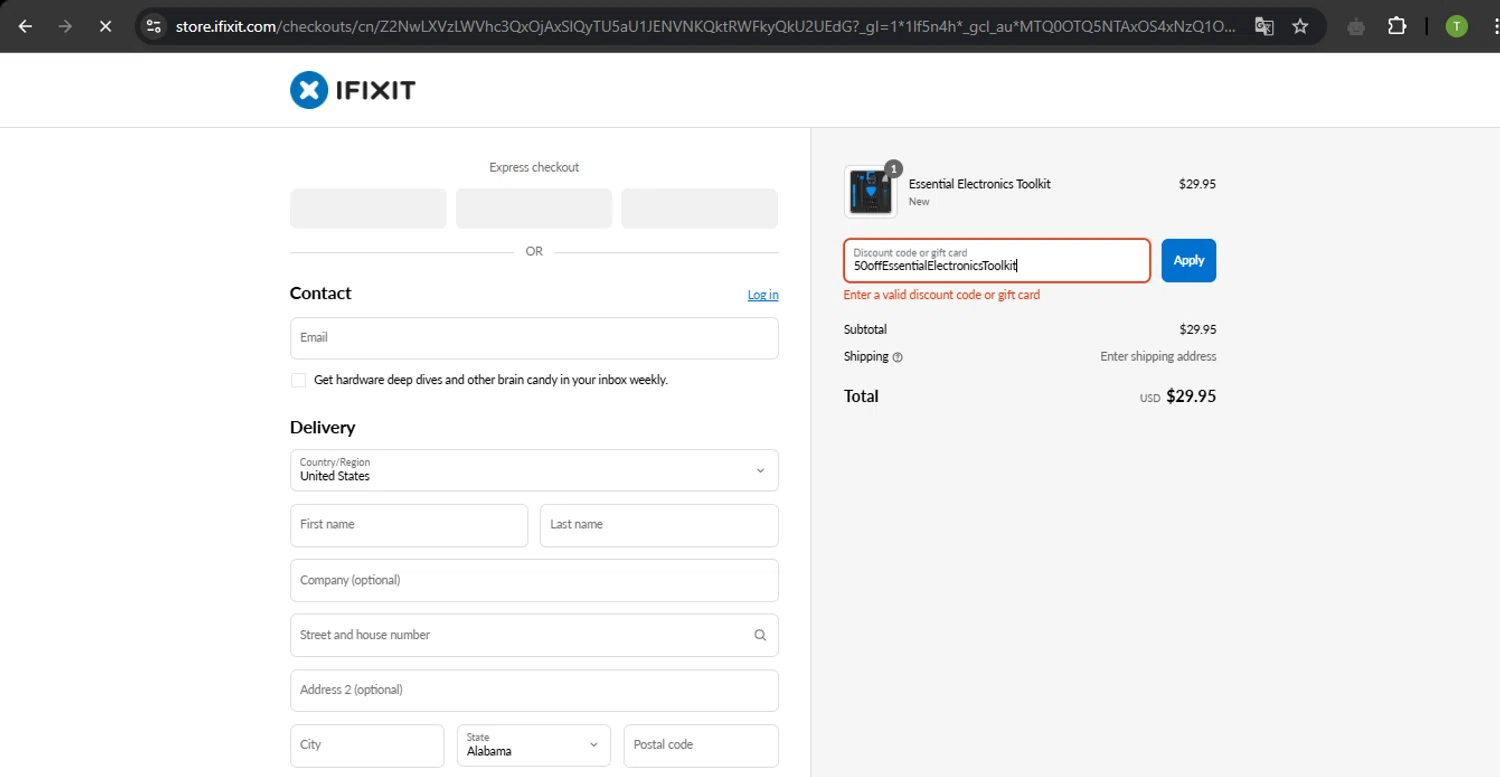Focus the First name field
This screenshot has height=777, width=1500.
(x=409, y=525)
